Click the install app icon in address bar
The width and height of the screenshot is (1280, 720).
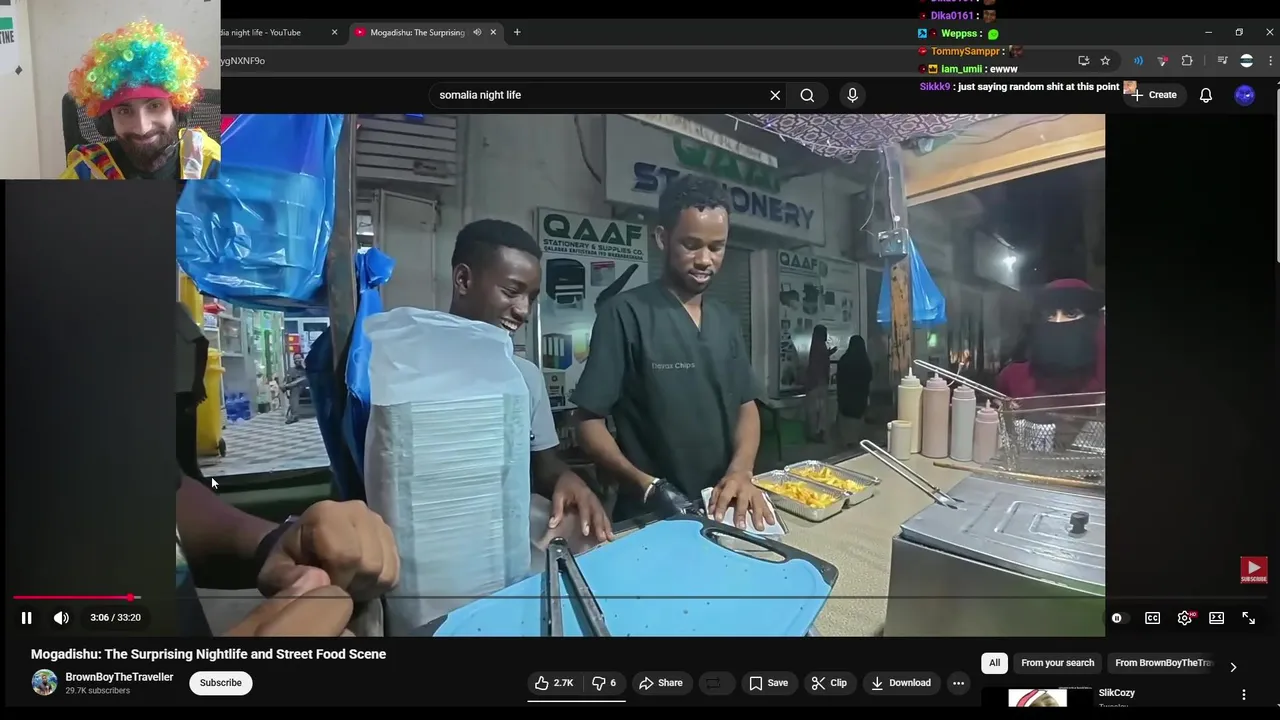(1083, 61)
